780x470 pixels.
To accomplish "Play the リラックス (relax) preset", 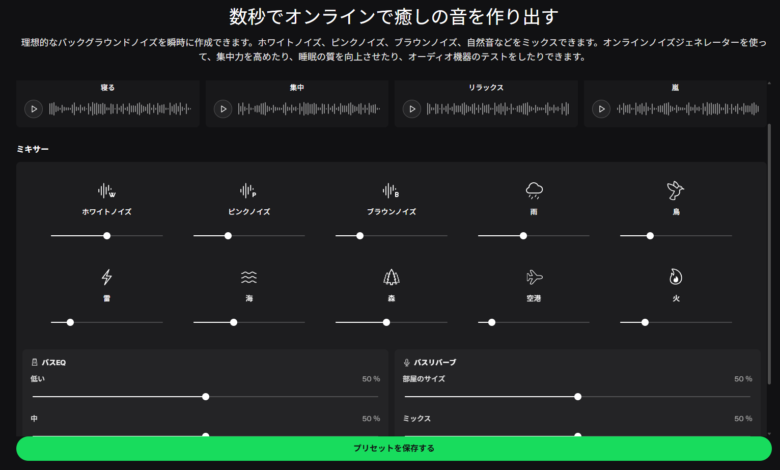I will pyautogui.click(x=411, y=109).
